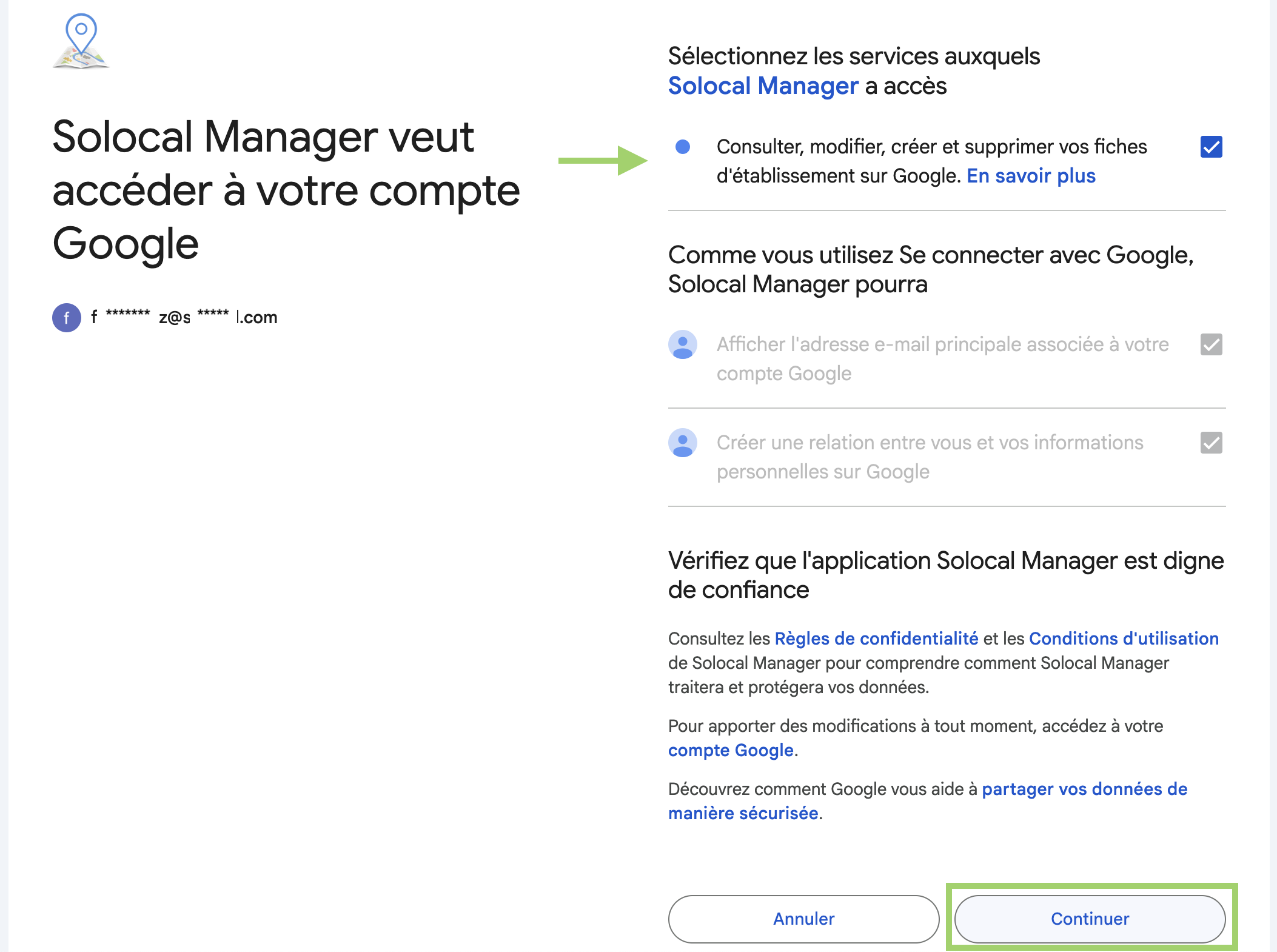Click the Solocal Manager map pin logo
Viewport: 1277px width, 952px height.
(x=81, y=41)
